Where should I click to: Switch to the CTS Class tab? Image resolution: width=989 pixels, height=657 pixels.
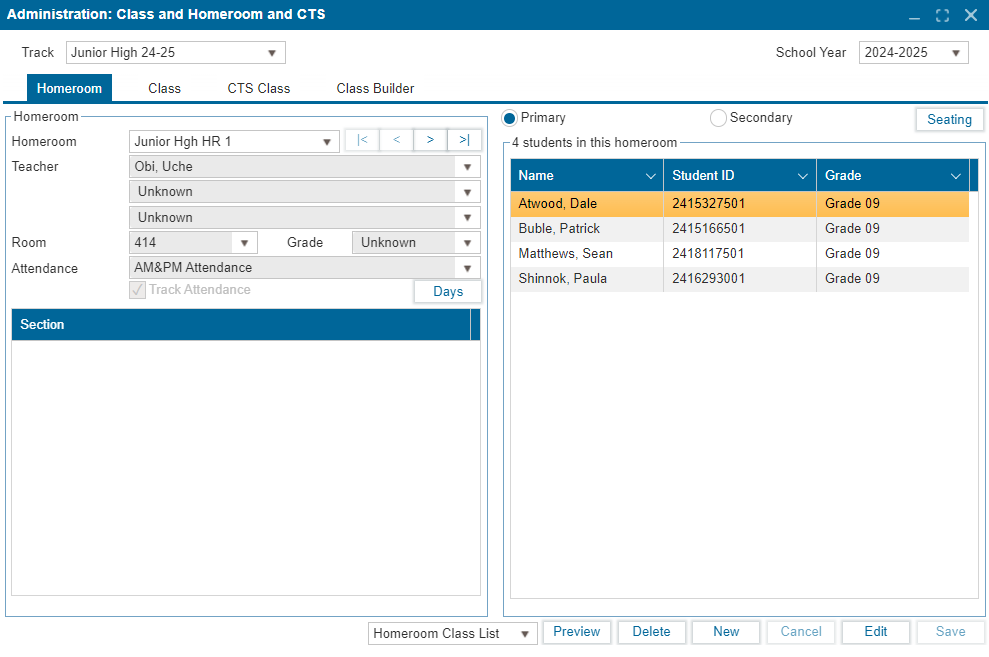click(x=259, y=88)
